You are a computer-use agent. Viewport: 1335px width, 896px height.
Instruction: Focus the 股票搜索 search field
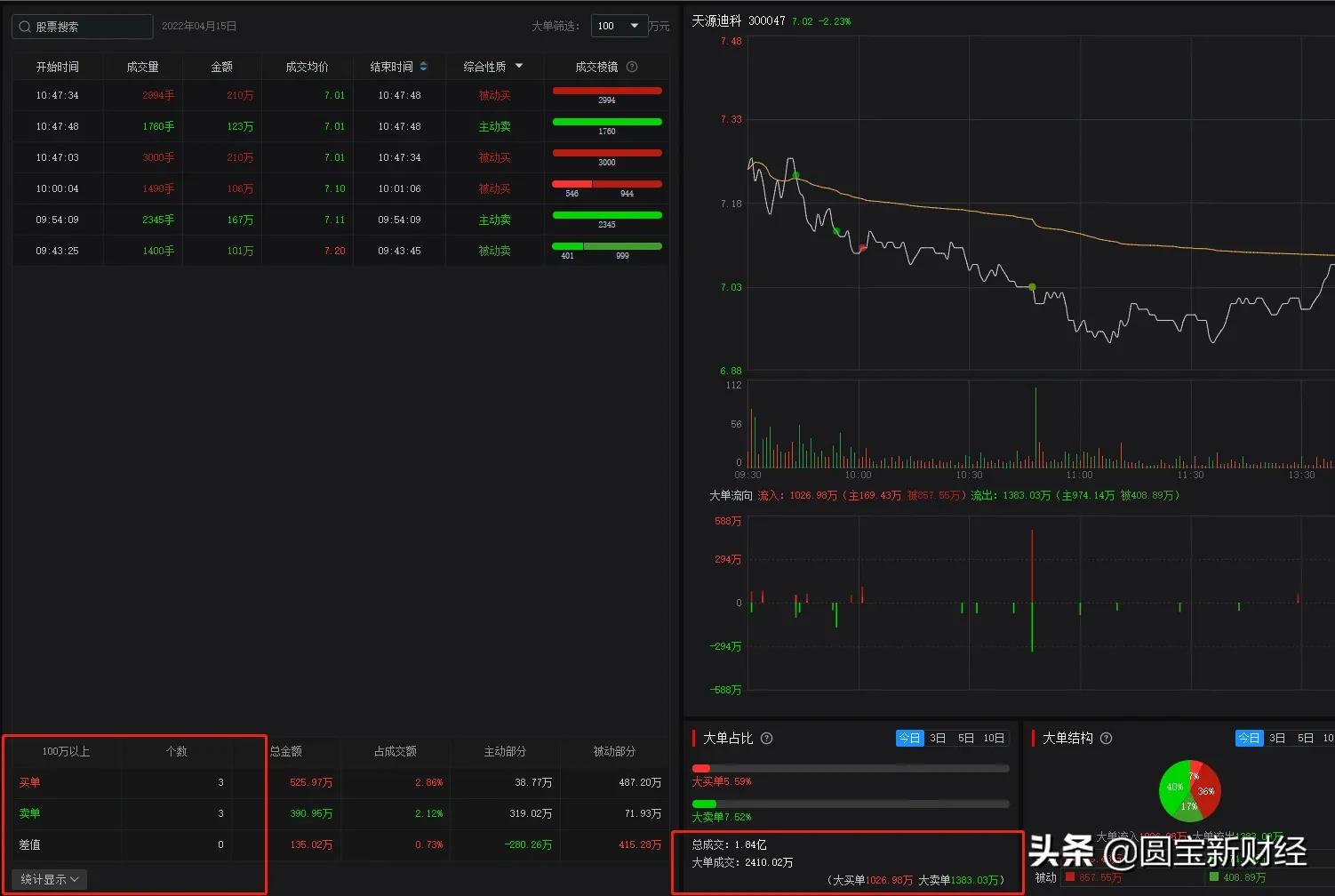click(x=82, y=27)
